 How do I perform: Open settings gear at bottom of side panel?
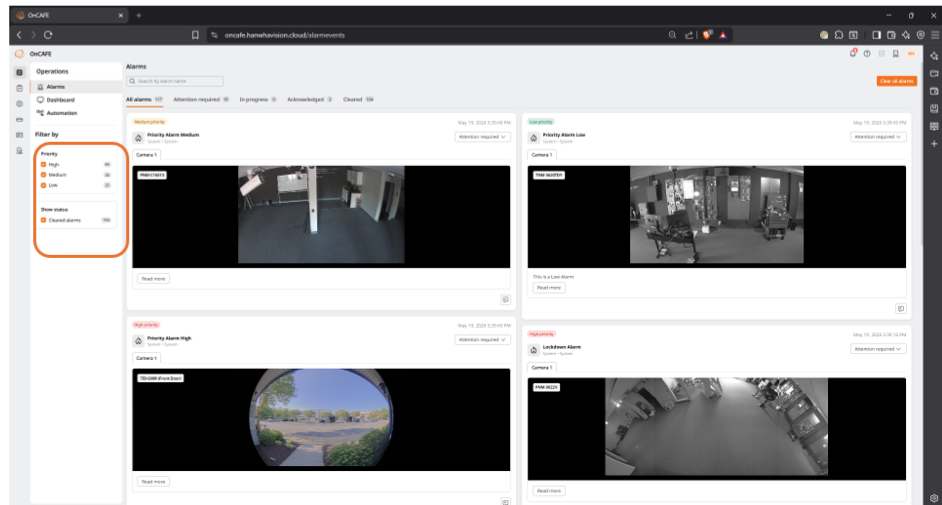(934, 498)
